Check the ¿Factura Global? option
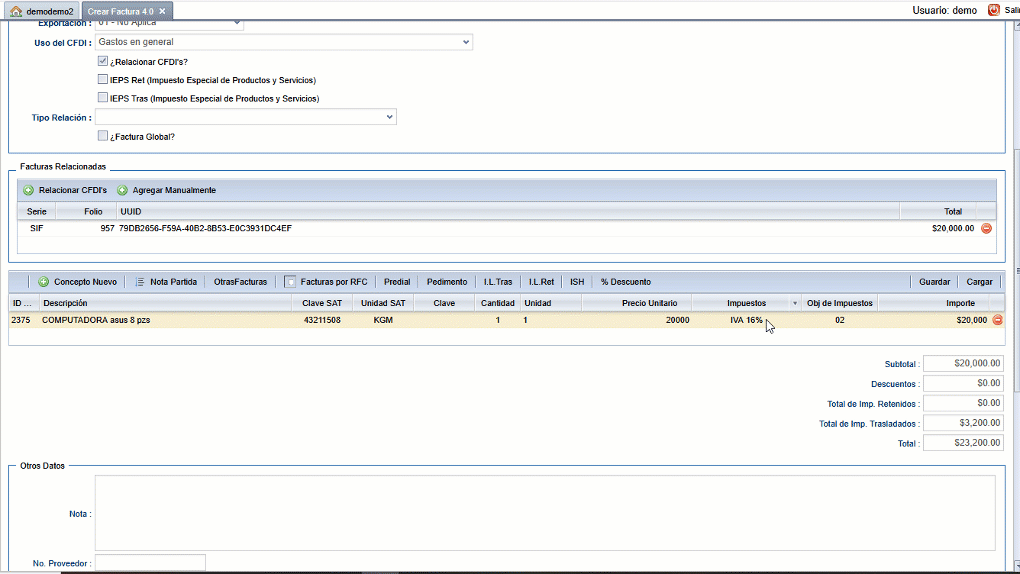1020x574 pixels. 102,135
